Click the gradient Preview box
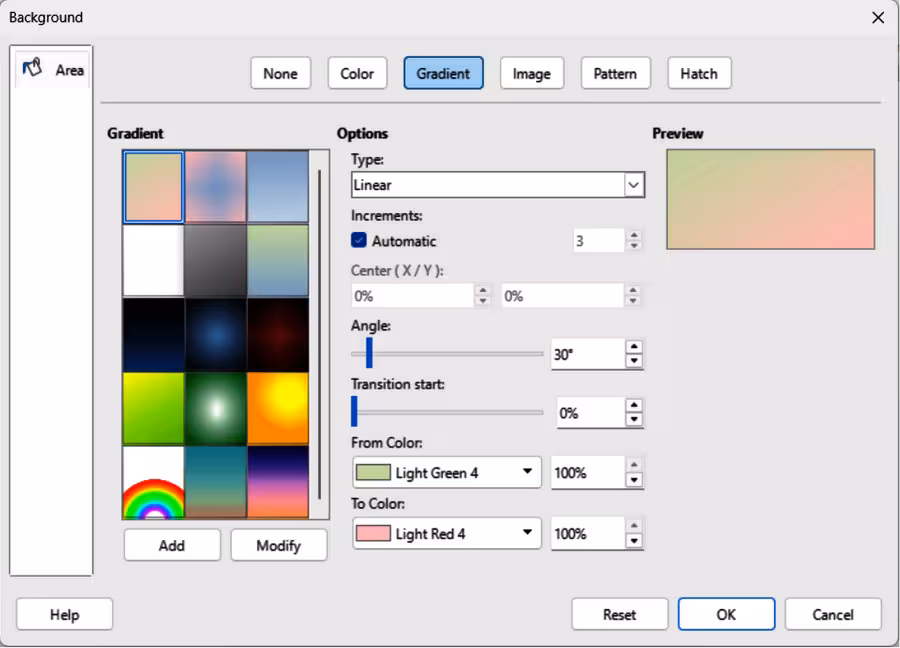The width and height of the screenshot is (900, 648). tap(771, 199)
